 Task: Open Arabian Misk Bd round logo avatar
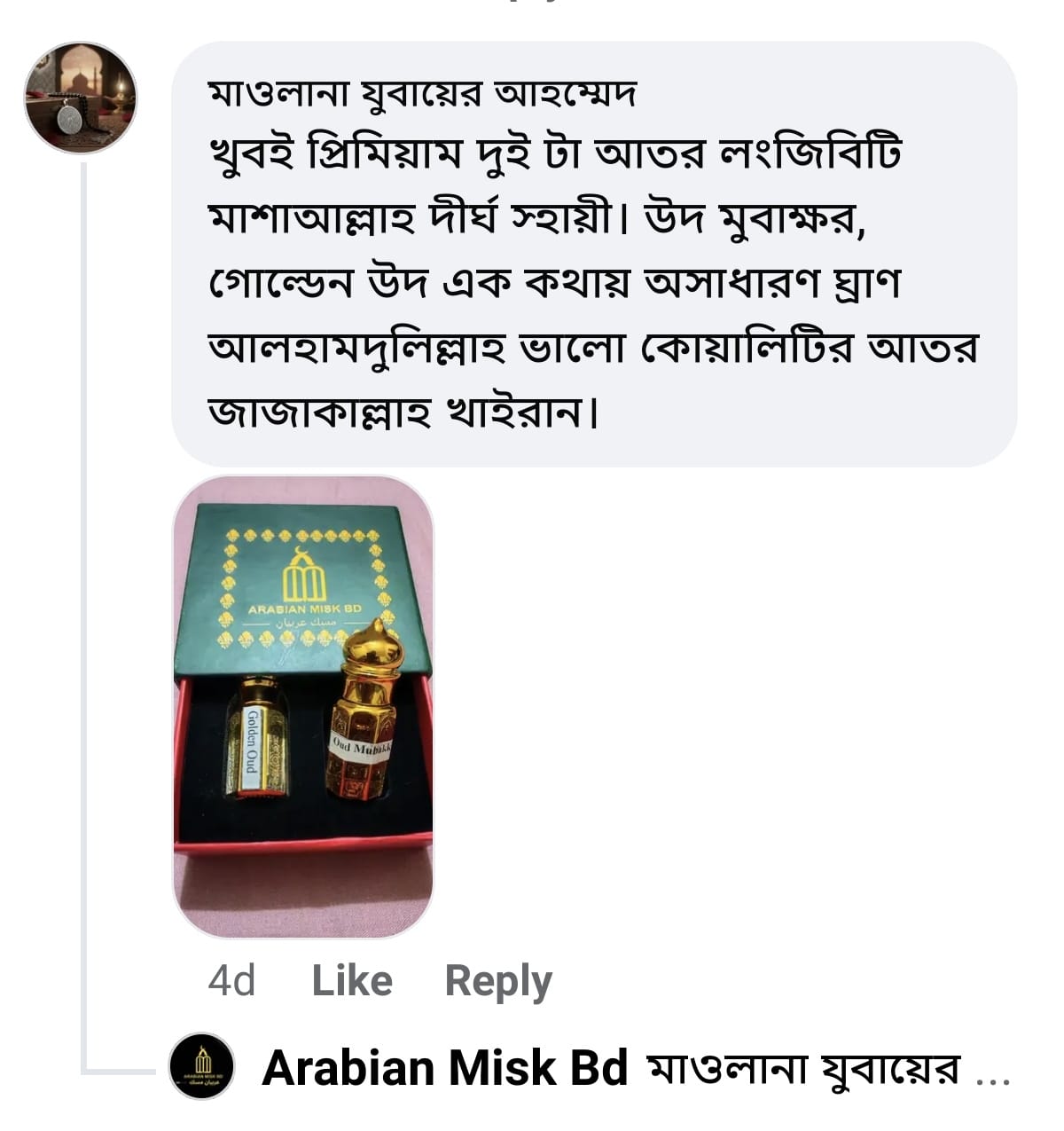[x=201, y=1066]
